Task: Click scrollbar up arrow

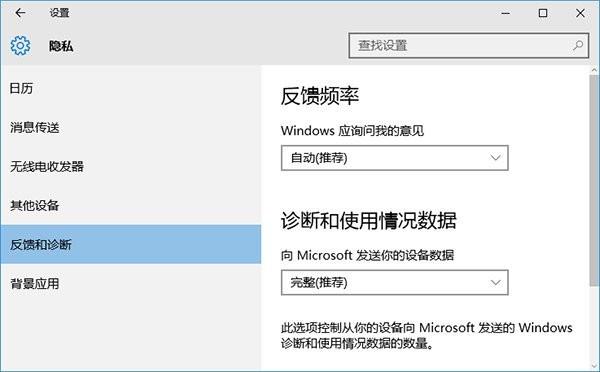Action: point(594,70)
